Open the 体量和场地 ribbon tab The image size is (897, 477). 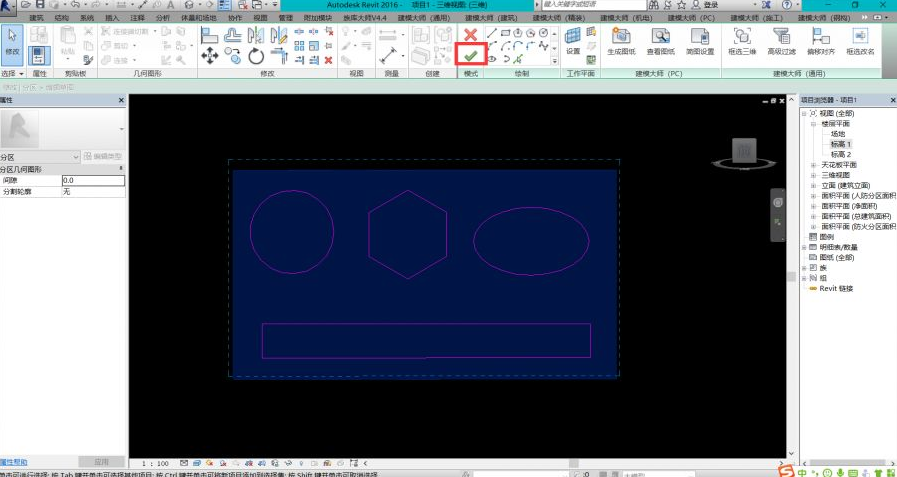pos(199,18)
